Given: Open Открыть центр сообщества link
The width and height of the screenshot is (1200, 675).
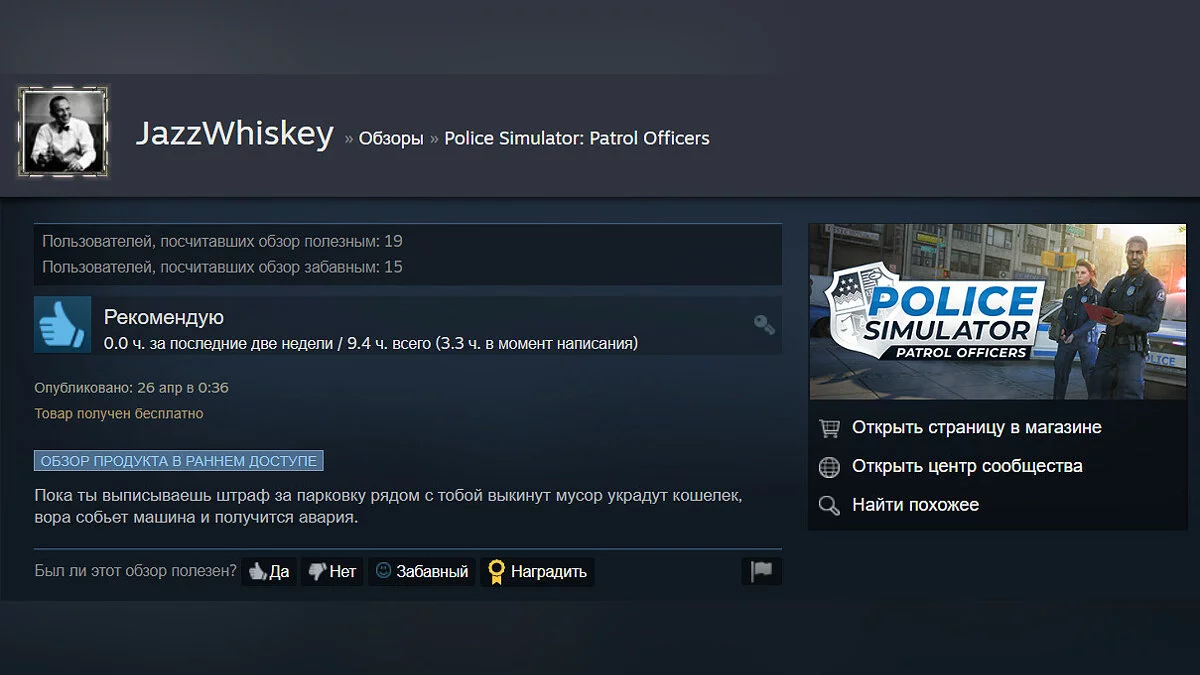Looking at the screenshot, I should click(967, 466).
